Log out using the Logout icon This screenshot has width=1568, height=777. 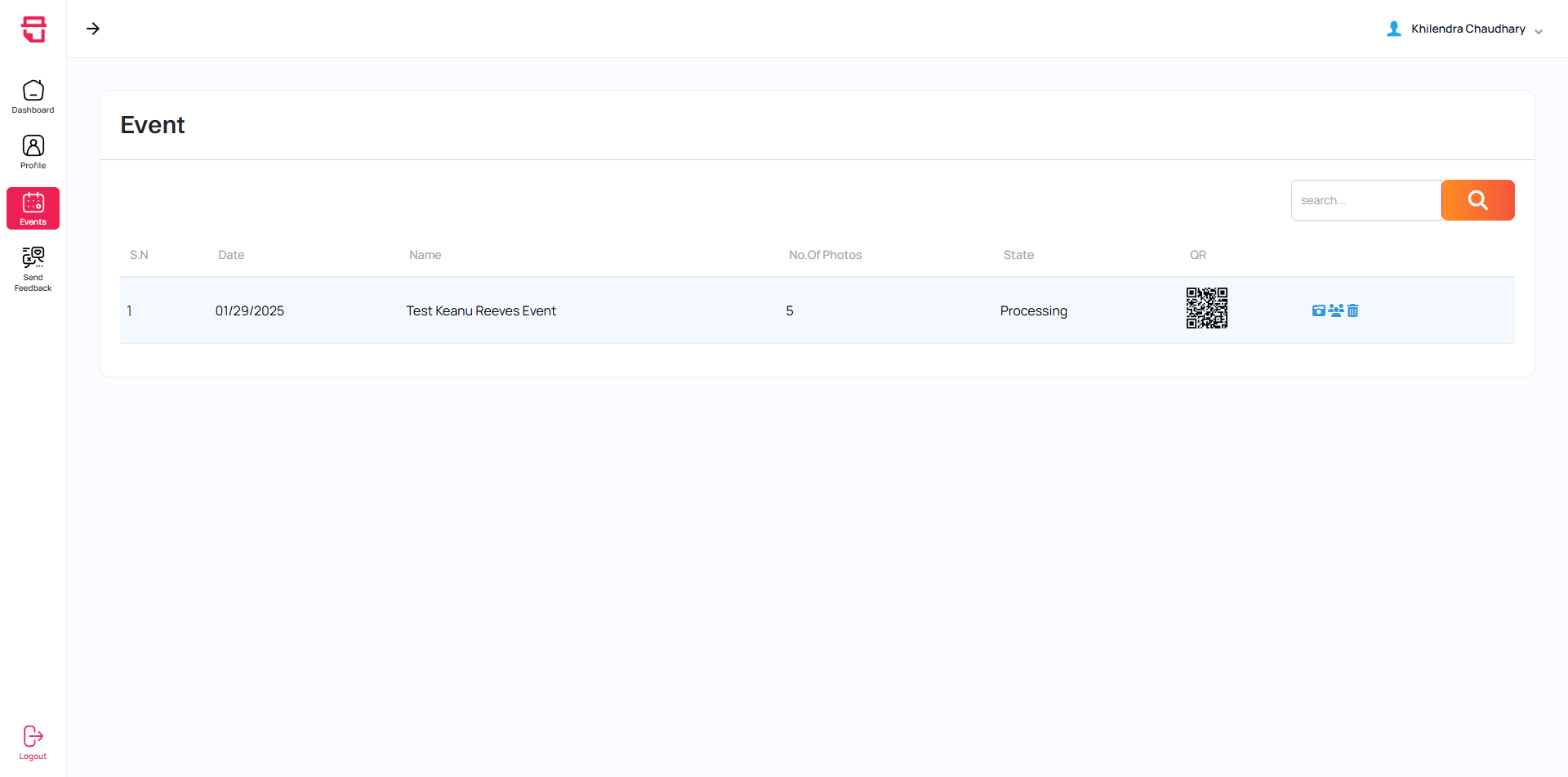[33, 742]
